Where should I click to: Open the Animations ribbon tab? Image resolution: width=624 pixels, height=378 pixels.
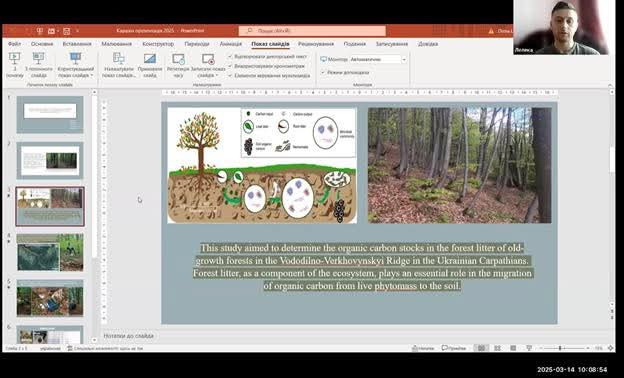(x=231, y=44)
